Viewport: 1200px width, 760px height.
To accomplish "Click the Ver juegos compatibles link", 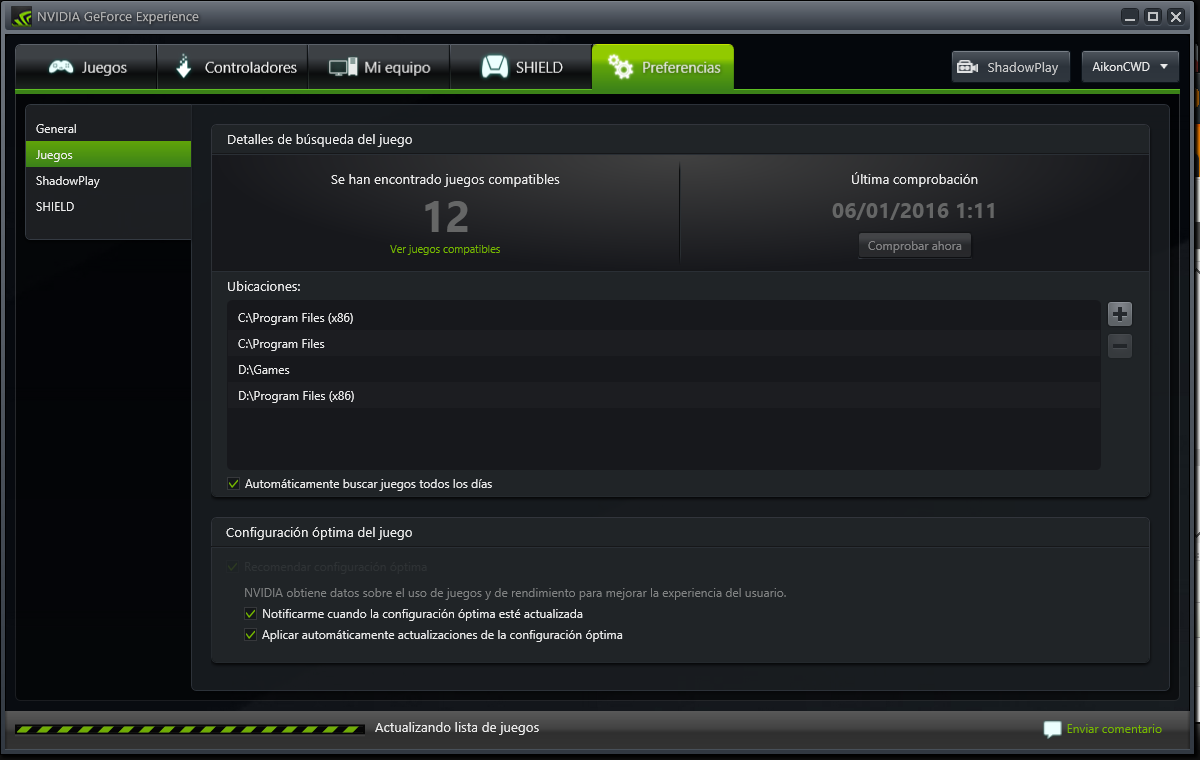I will (x=445, y=249).
